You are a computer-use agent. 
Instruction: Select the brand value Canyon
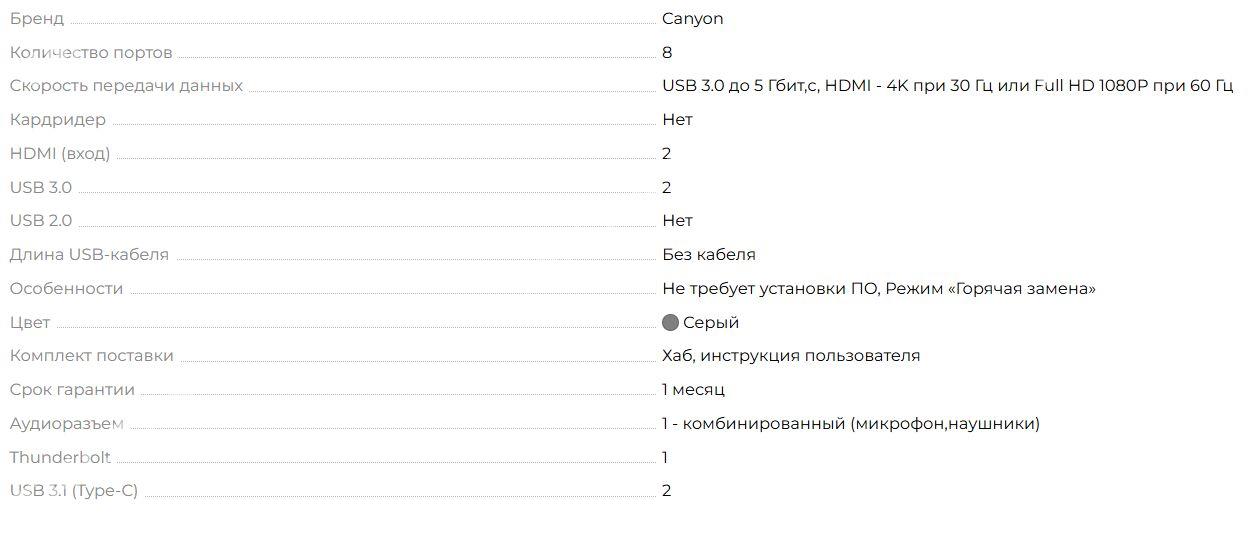point(692,19)
